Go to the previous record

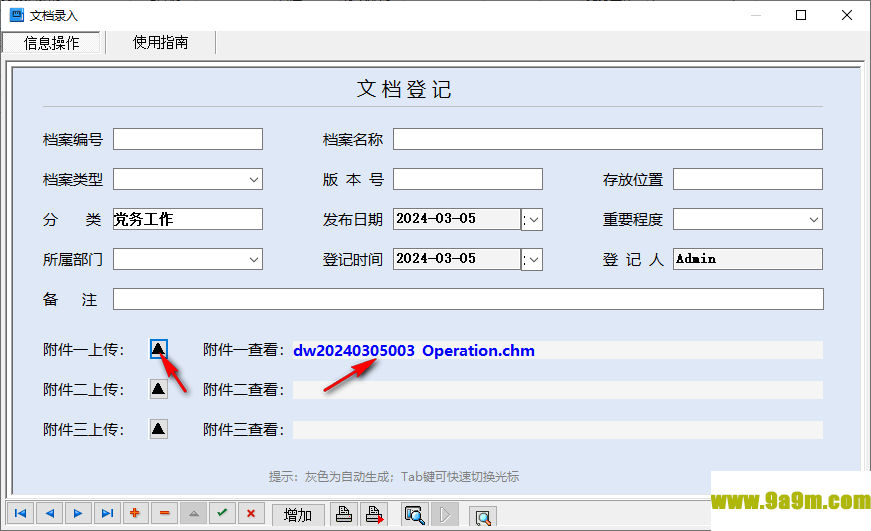click(x=49, y=513)
